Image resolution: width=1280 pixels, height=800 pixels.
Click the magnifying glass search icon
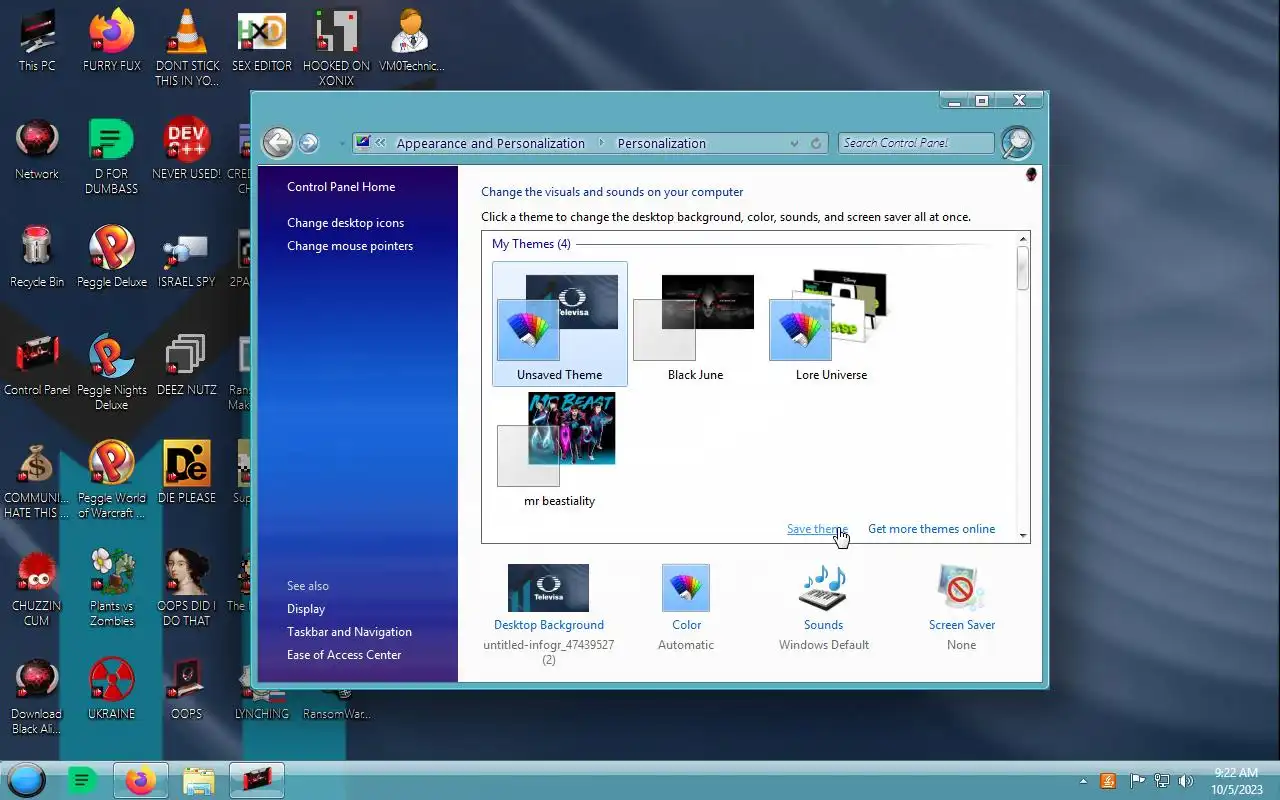[1016, 142]
